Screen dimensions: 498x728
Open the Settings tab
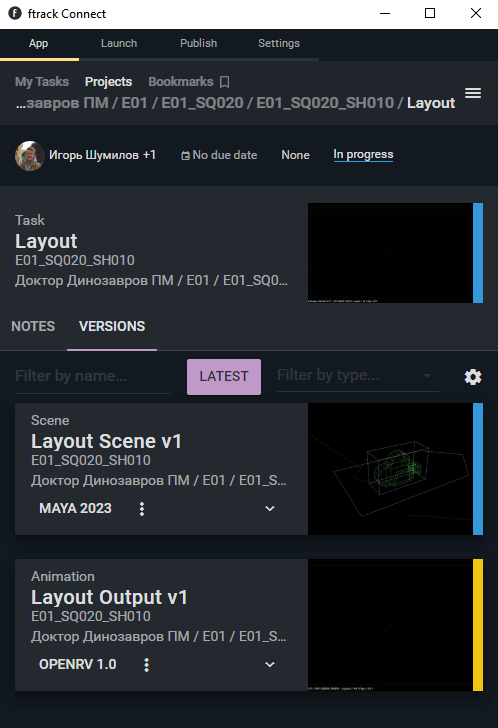coord(278,44)
